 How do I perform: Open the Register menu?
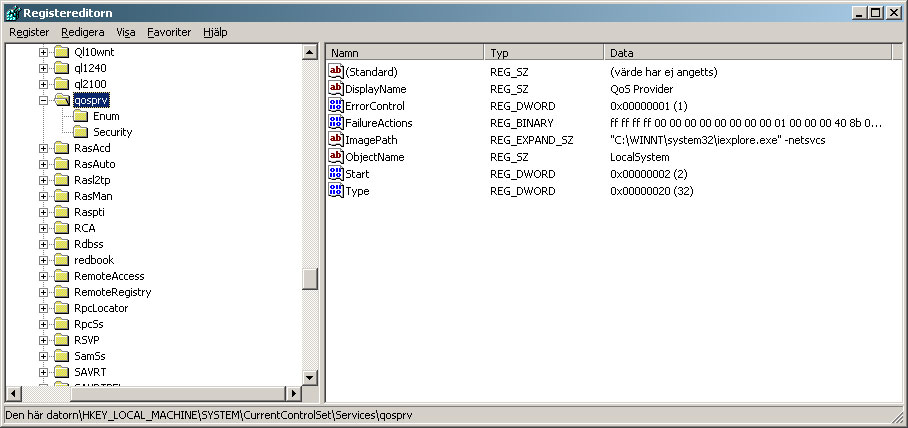(30, 32)
